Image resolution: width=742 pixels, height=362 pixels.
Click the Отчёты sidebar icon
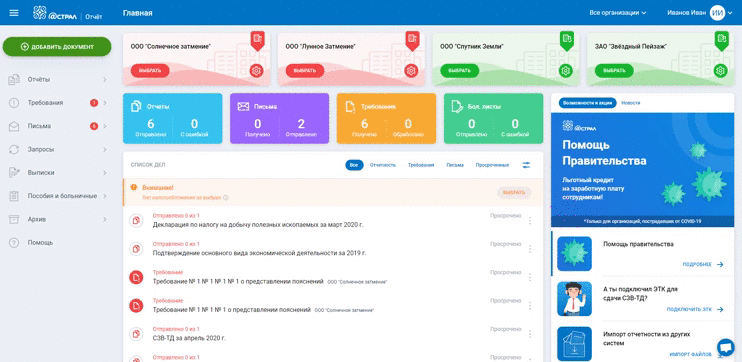pos(14,79)
